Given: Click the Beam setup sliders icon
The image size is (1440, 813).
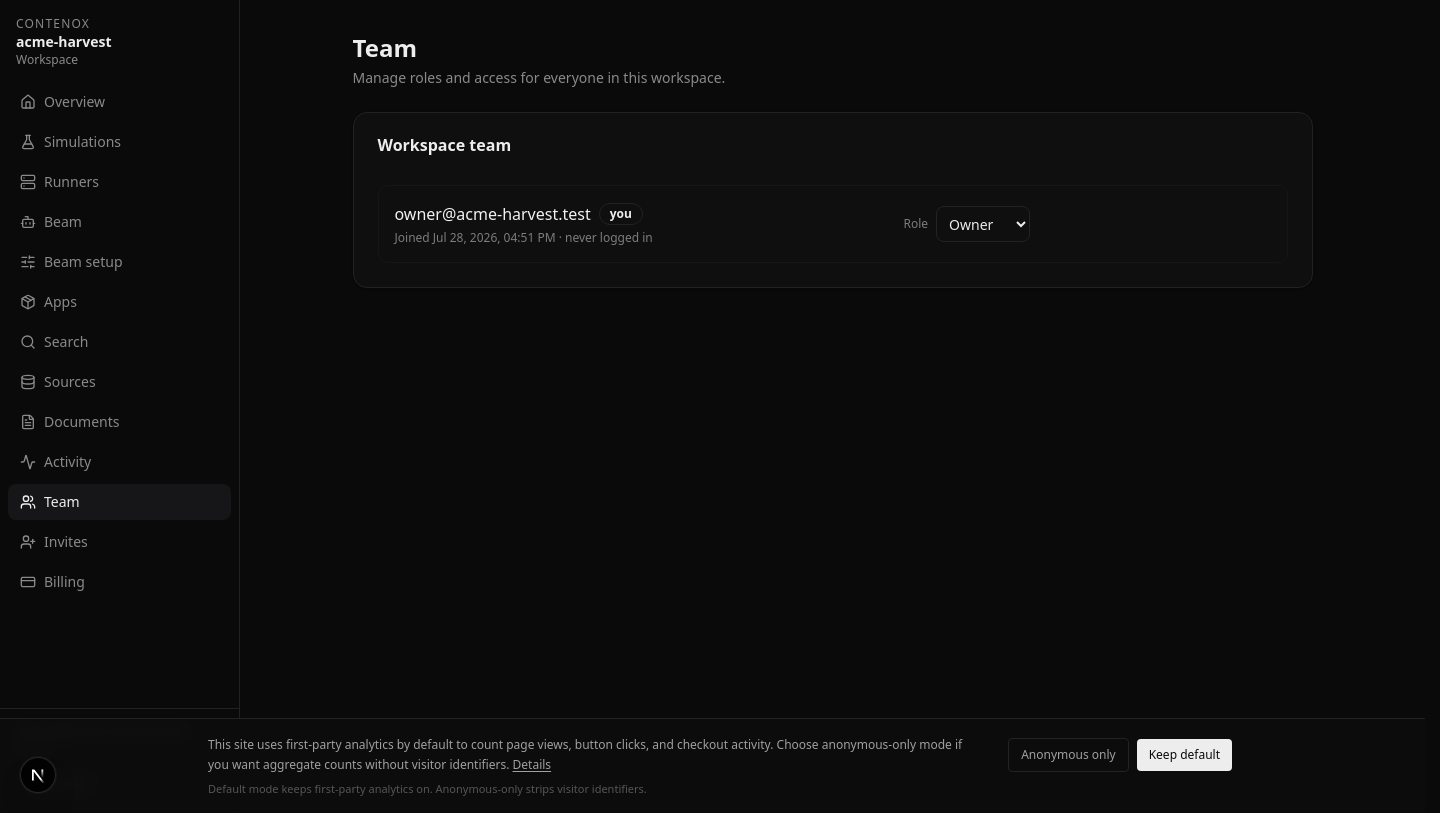Looking at the screenshot, I should click(28, 262).
